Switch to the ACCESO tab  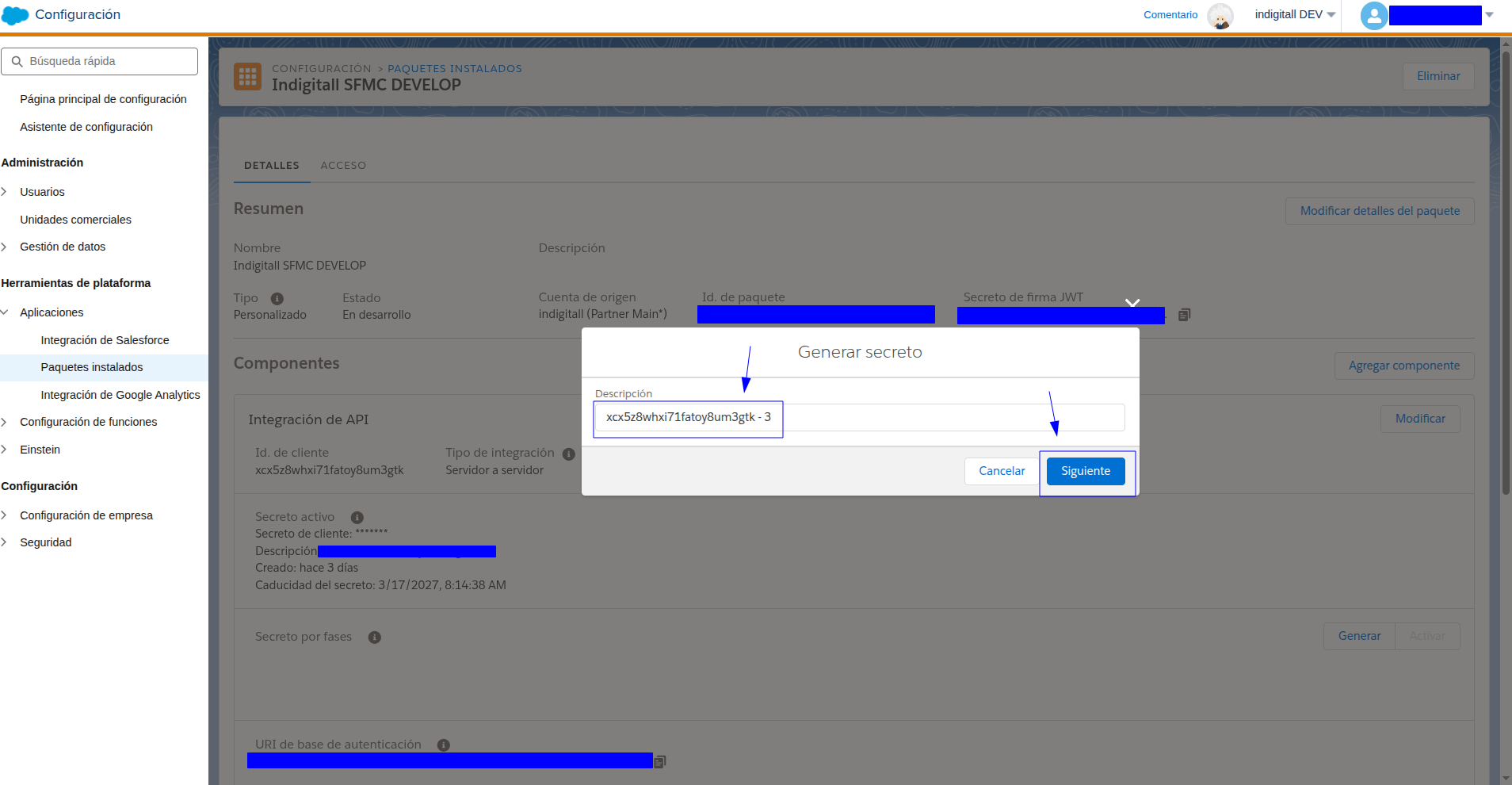pyautogui.click(x=343, y=166)
